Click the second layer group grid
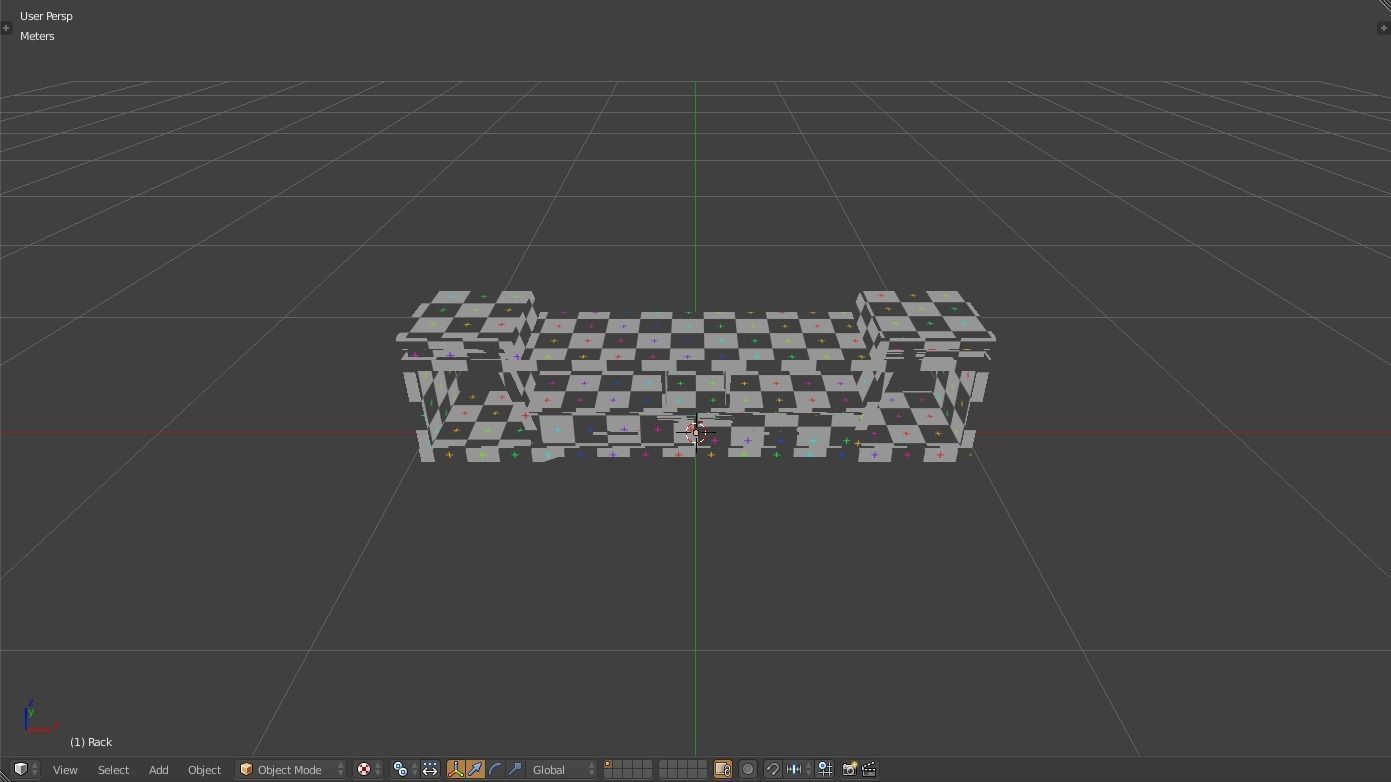This screenshot has width=1391, height=782. pyautogui.click(x=683, y=769)
